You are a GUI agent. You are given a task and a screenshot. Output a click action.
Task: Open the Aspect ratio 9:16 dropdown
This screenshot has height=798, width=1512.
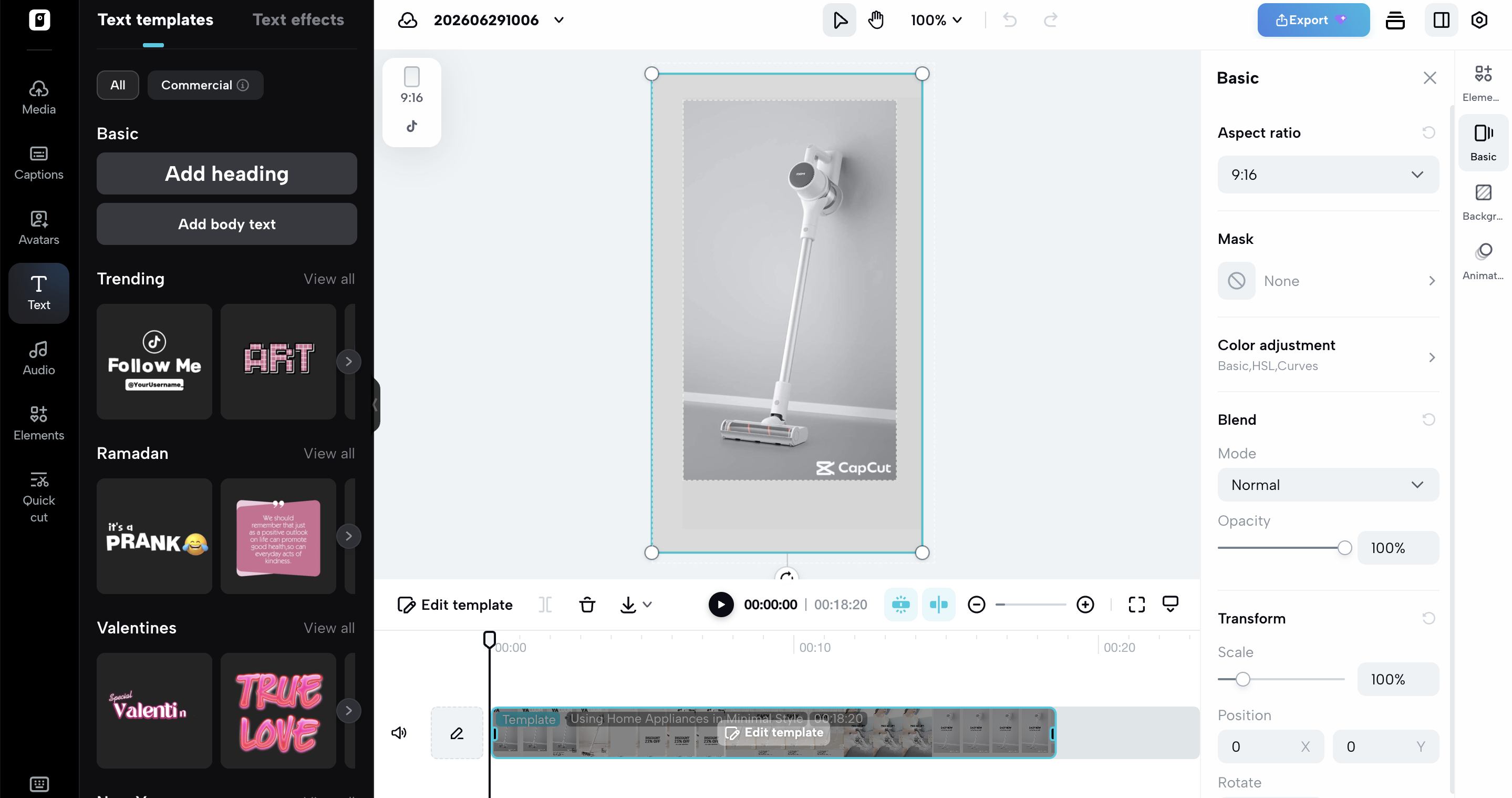click(1328, 175)
